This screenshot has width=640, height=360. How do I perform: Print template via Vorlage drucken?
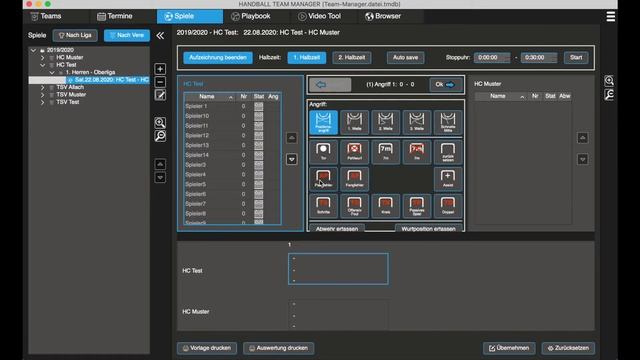[x=207, y=348]
